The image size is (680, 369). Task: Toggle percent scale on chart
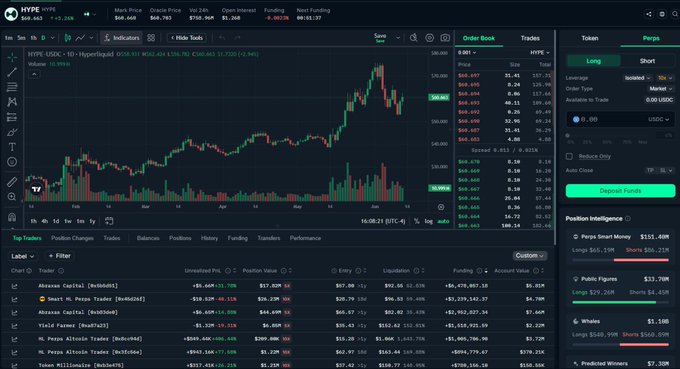416,221
